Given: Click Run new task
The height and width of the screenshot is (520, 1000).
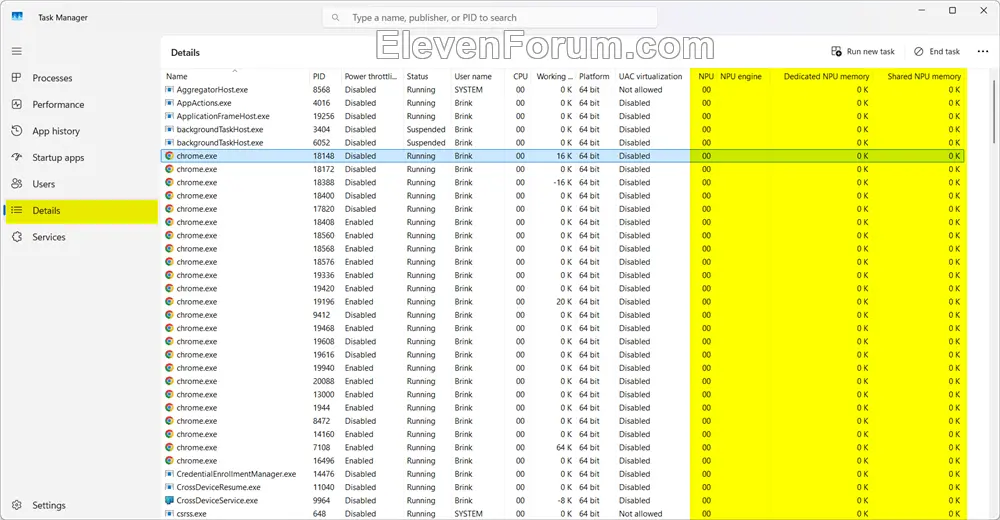Looking at the screenshot, I should pos(863,52).
